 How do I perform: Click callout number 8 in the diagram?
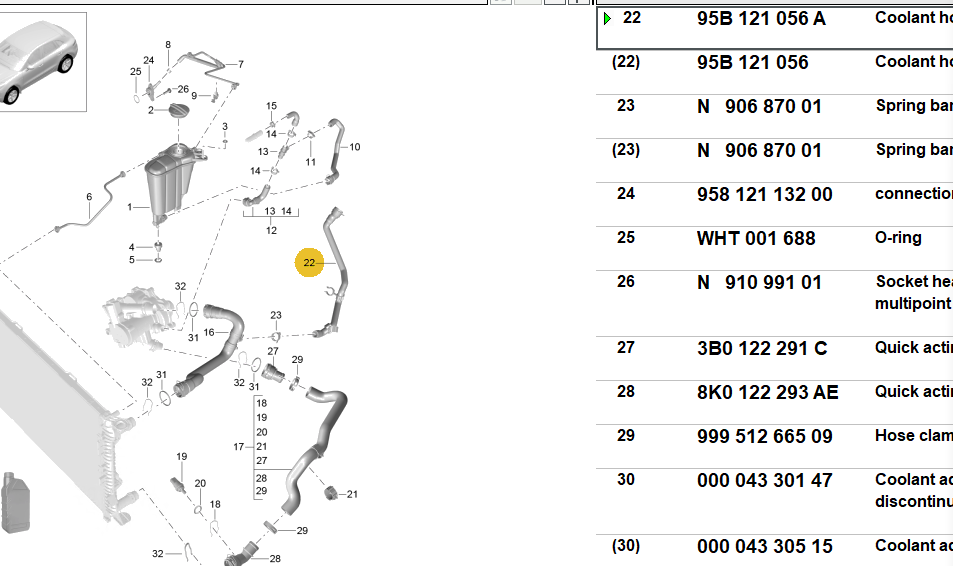[x=168, y=45]
